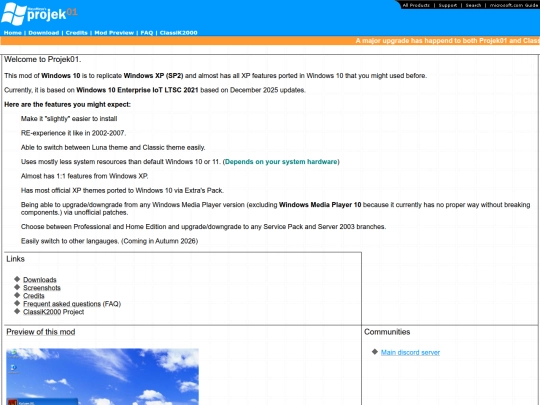Click the Preview of this mod heading

click(x=41, y=332)
